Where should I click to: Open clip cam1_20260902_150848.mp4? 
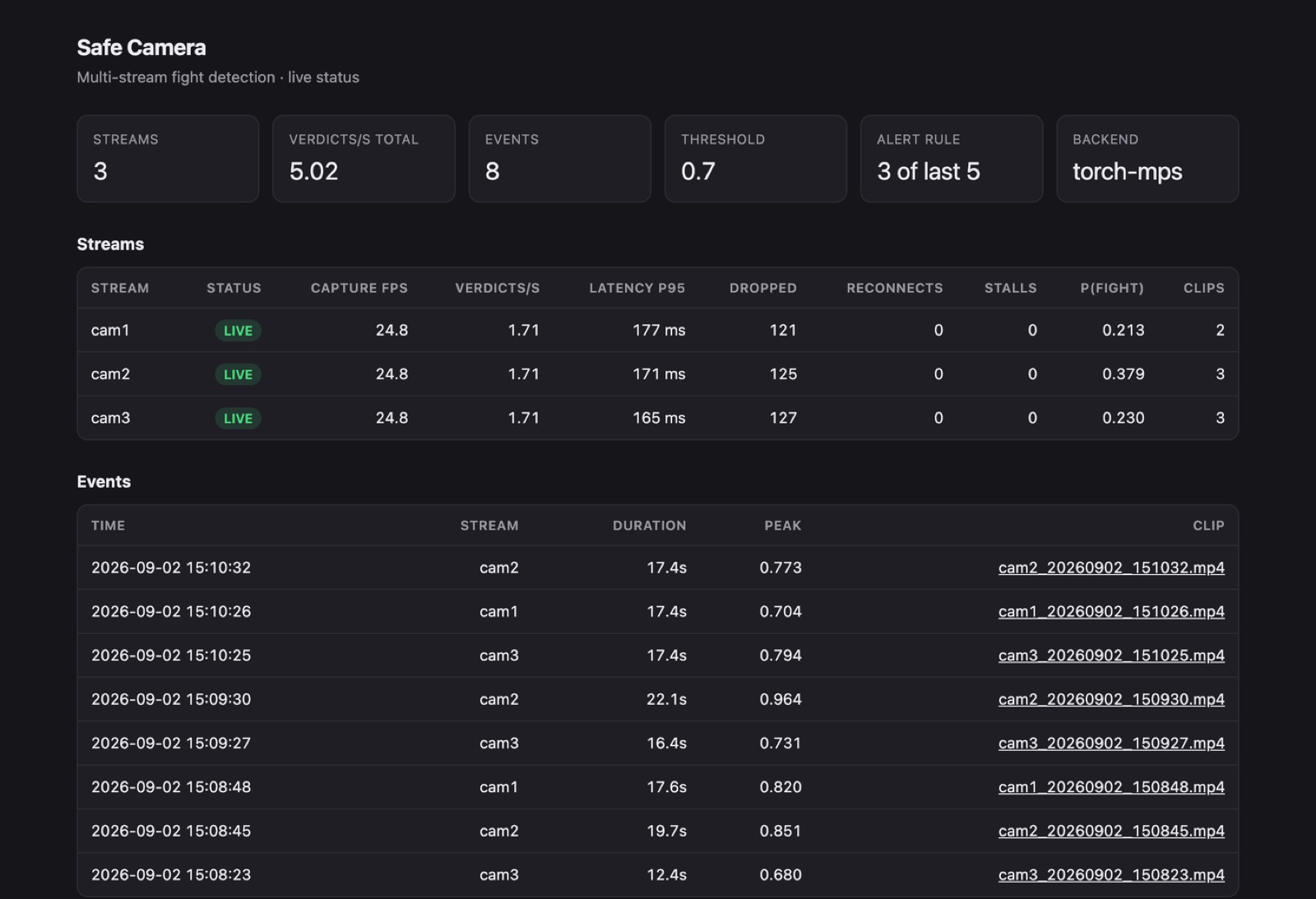point(1111,787)
